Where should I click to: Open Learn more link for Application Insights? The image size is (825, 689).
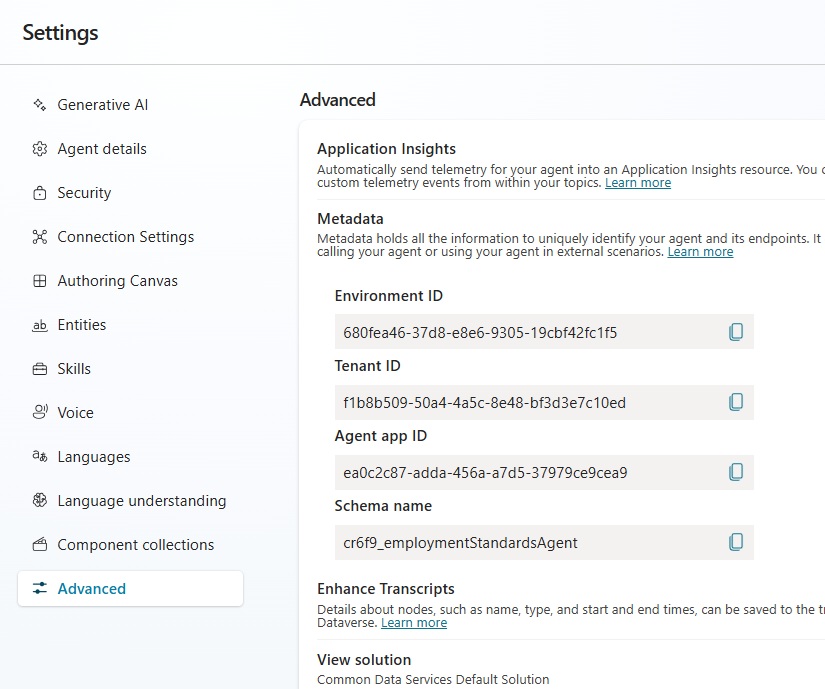(638, 183)
